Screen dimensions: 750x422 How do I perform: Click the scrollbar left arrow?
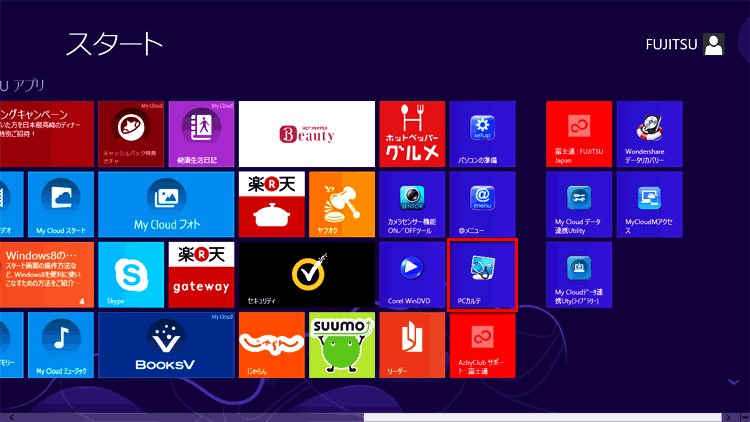11,417
